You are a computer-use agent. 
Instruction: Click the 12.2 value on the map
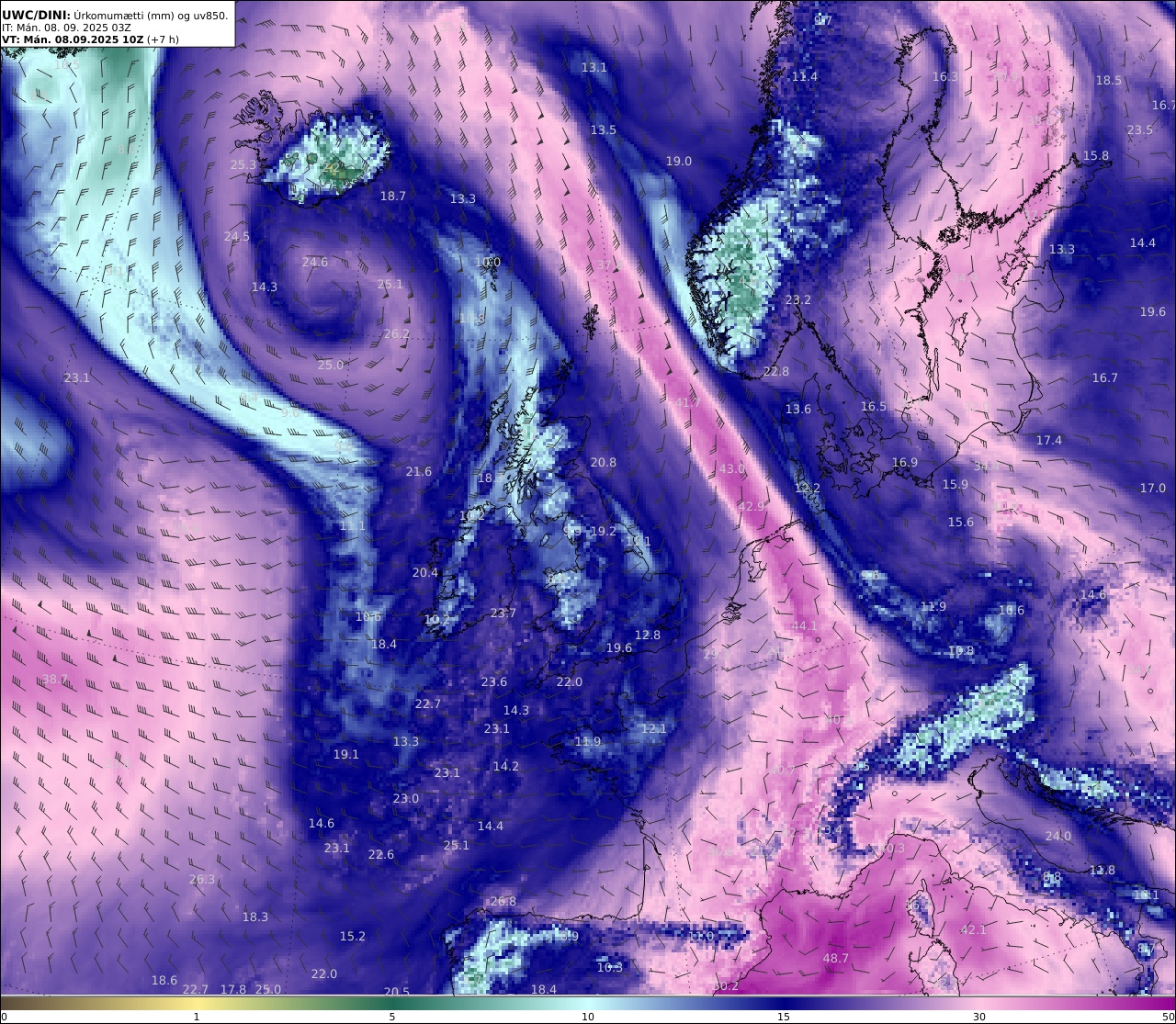tap(808, 488)
